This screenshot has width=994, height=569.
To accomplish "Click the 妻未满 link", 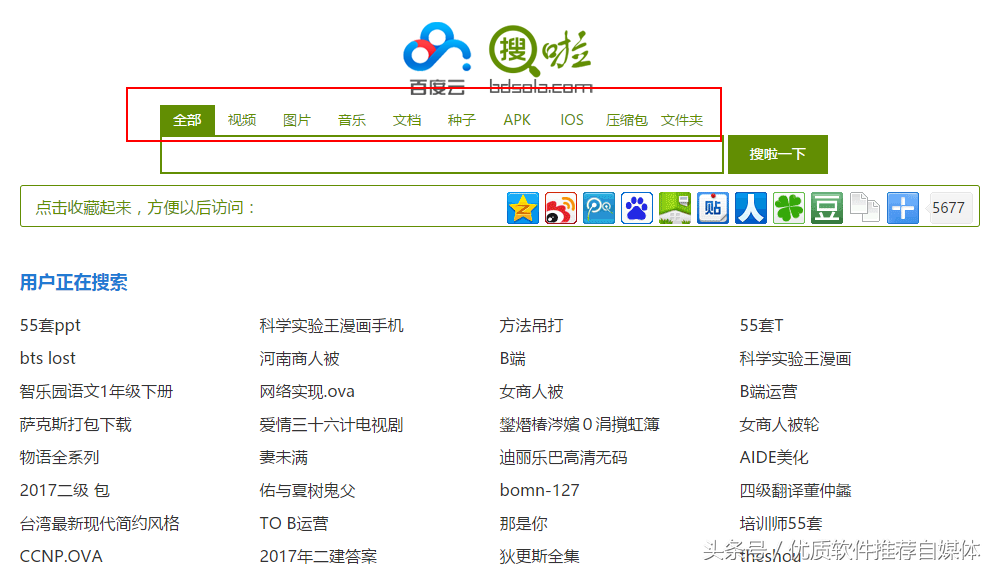I will pyautogui.click(x=283, y=457).
